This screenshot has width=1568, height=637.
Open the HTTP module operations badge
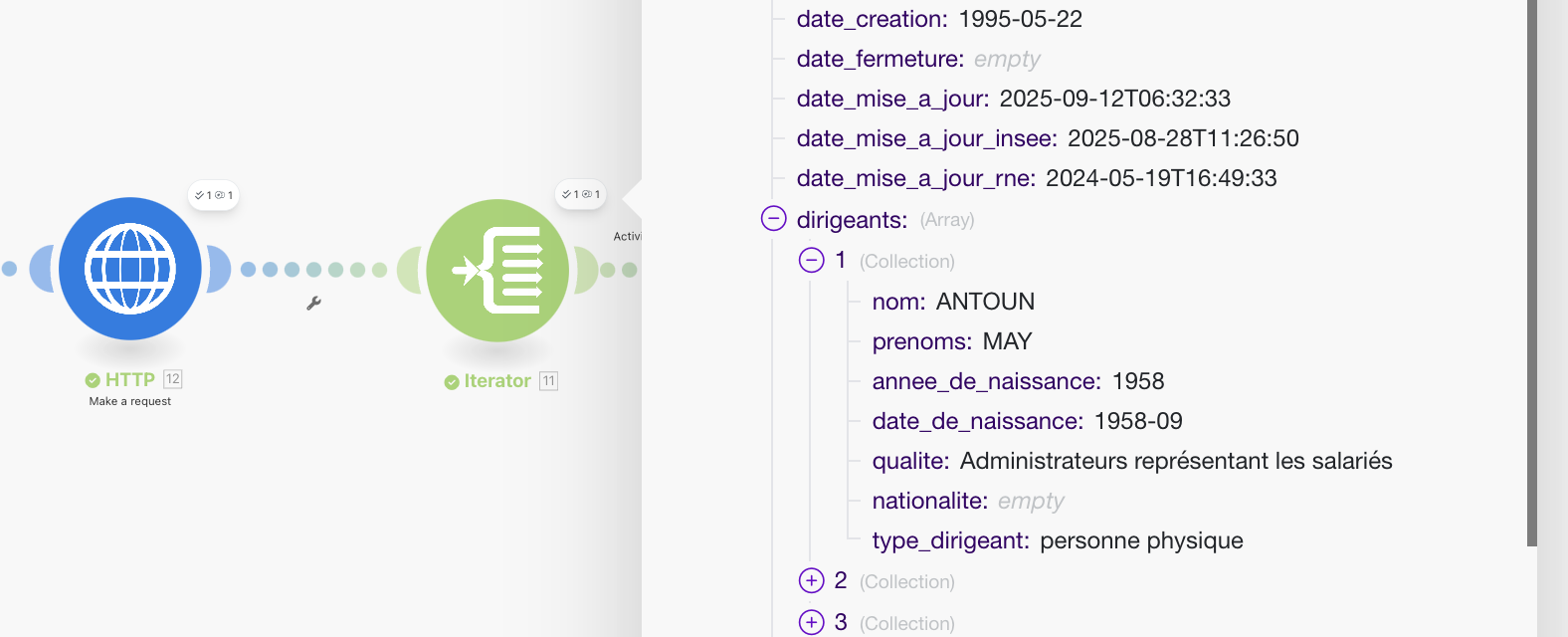[214, 195]
